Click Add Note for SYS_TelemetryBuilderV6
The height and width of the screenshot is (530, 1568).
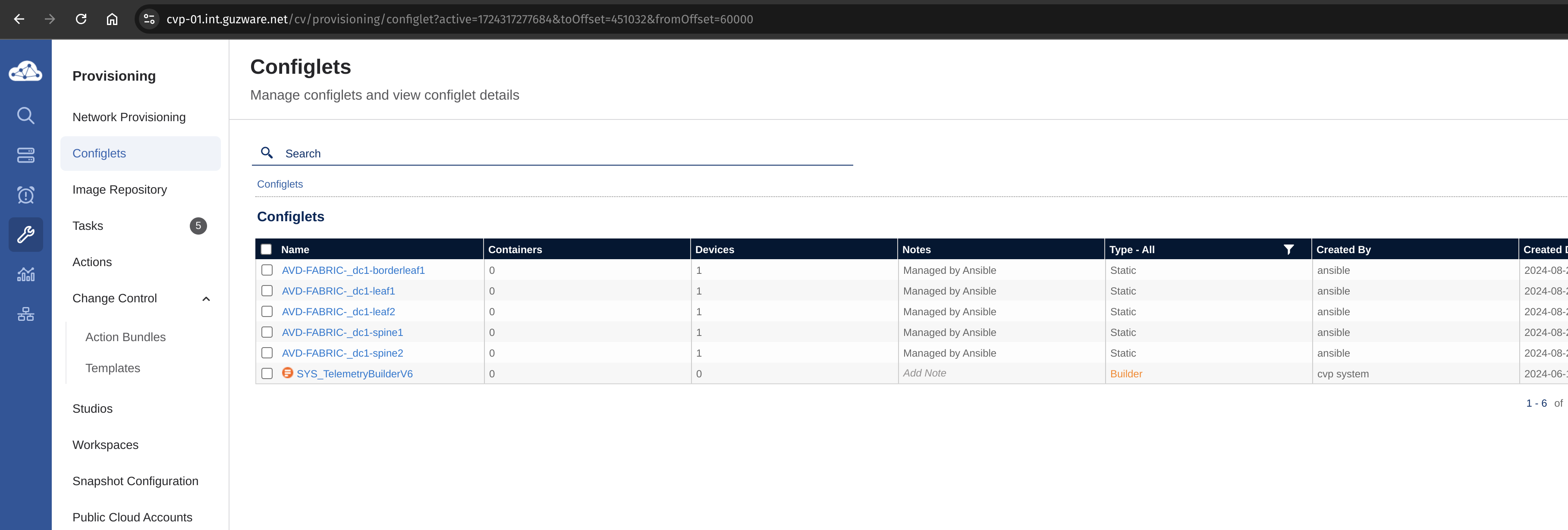click(924, 373)
